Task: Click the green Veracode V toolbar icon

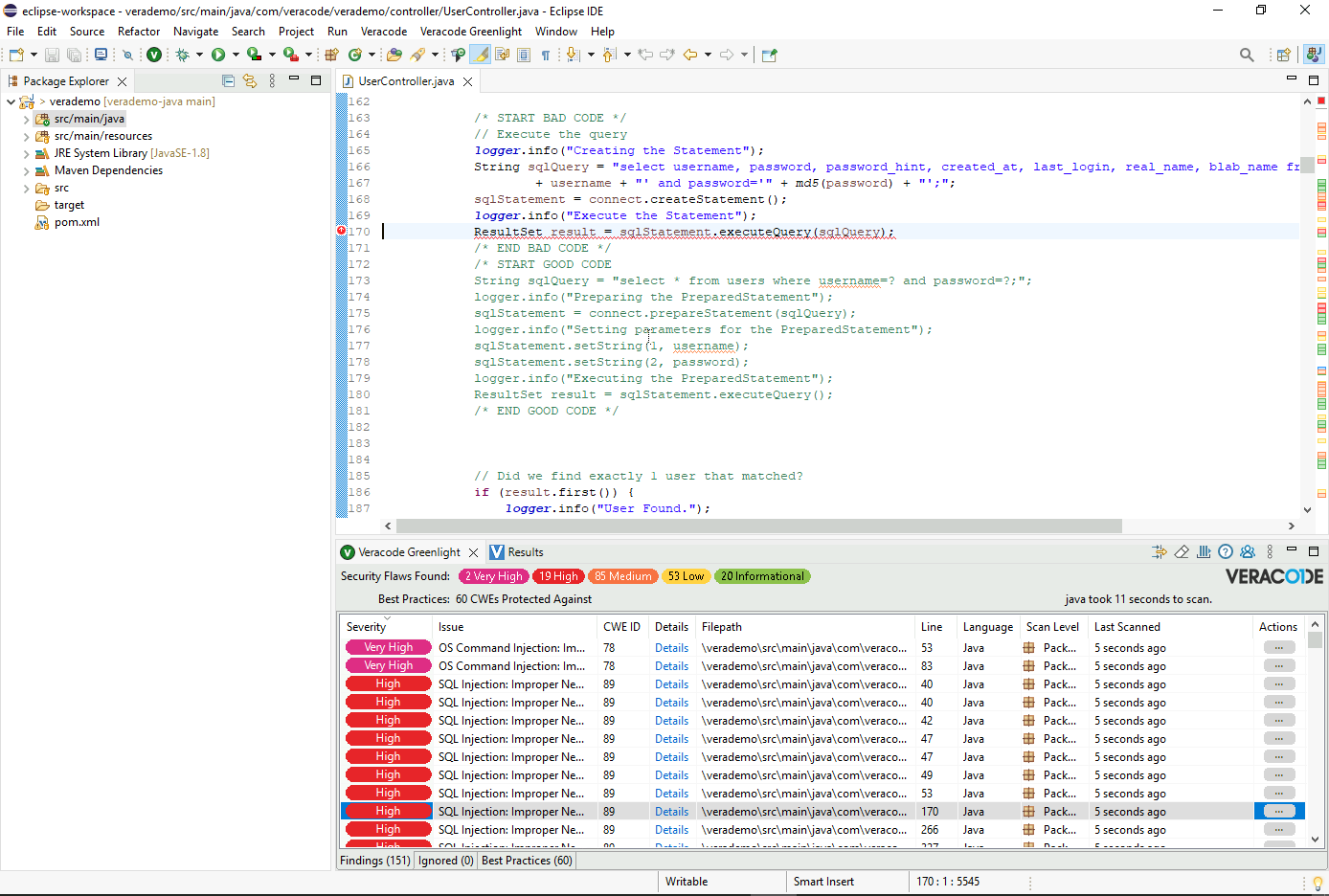Action: 153,55
